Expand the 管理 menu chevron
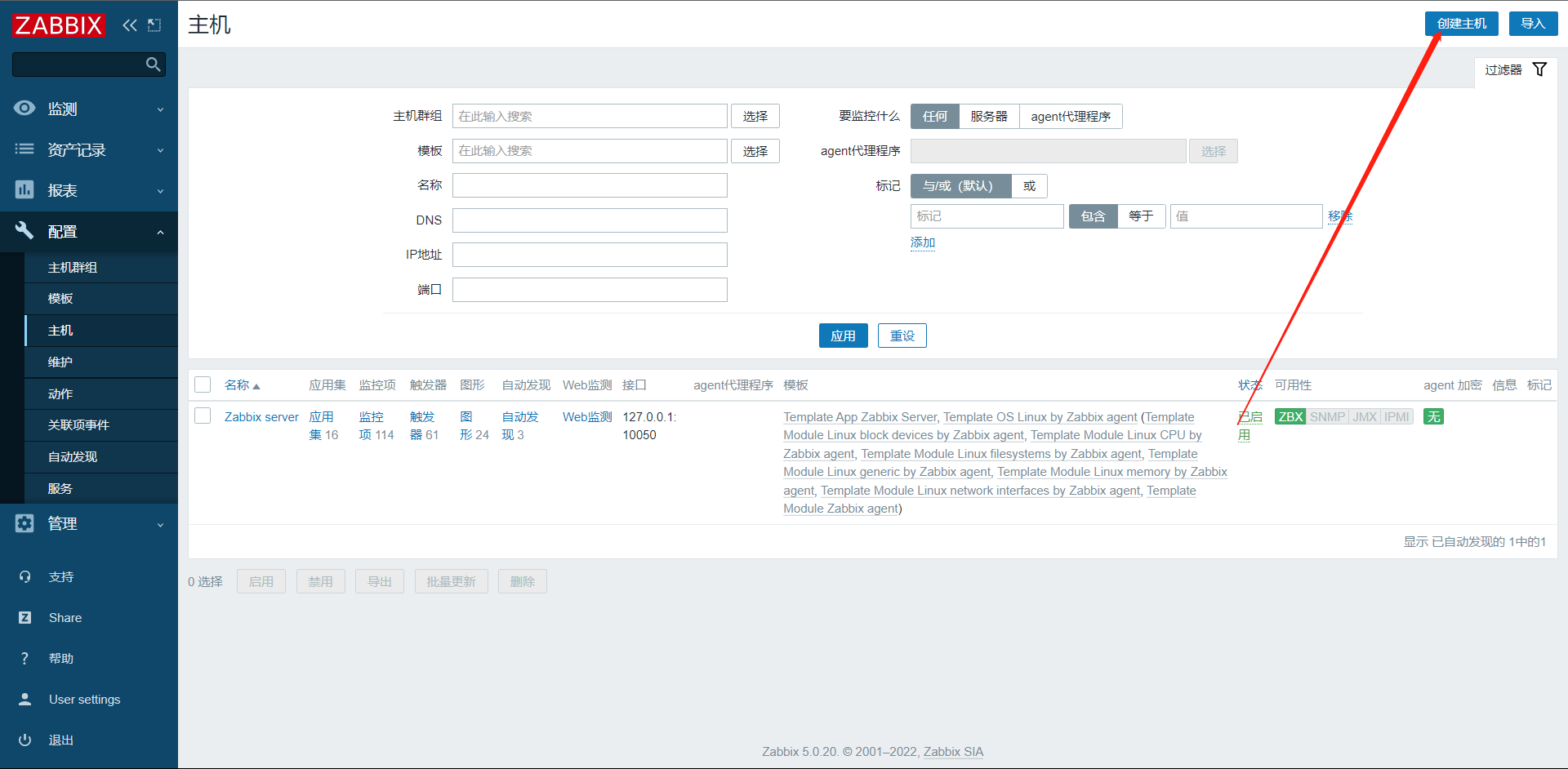 pos(160,524)
